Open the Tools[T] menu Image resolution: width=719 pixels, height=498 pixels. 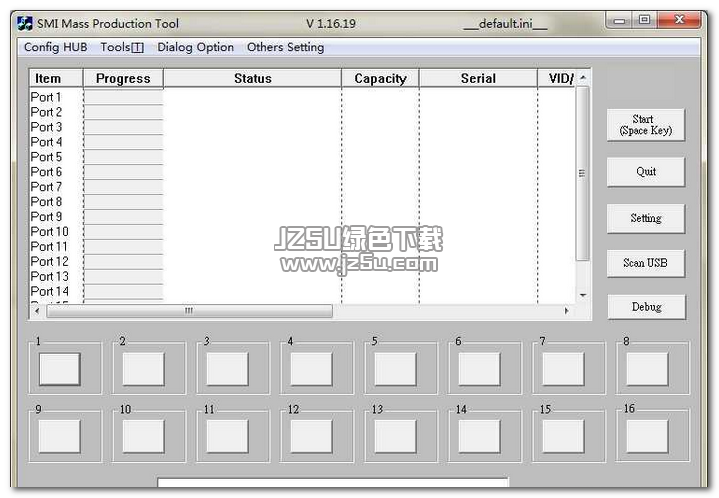pyautogui.click(x=122, y=47)
